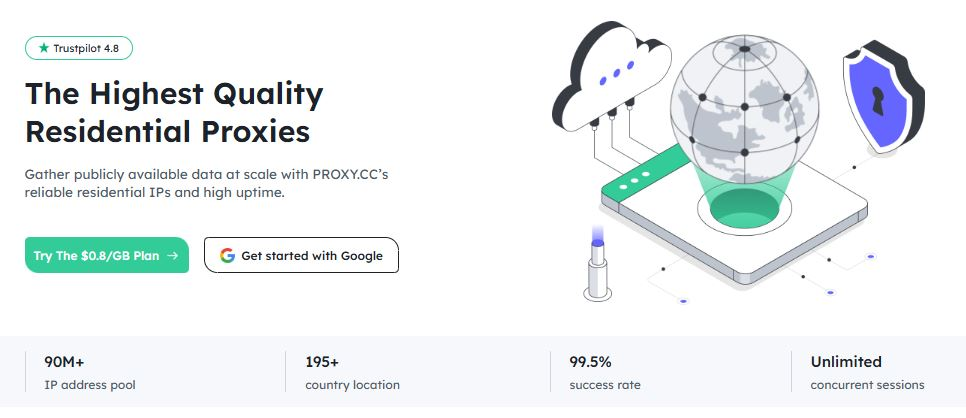This screenshot has width=966, height=418.
Task: Click the 99.5% success rate stat
Action: [x=605, y=372]
